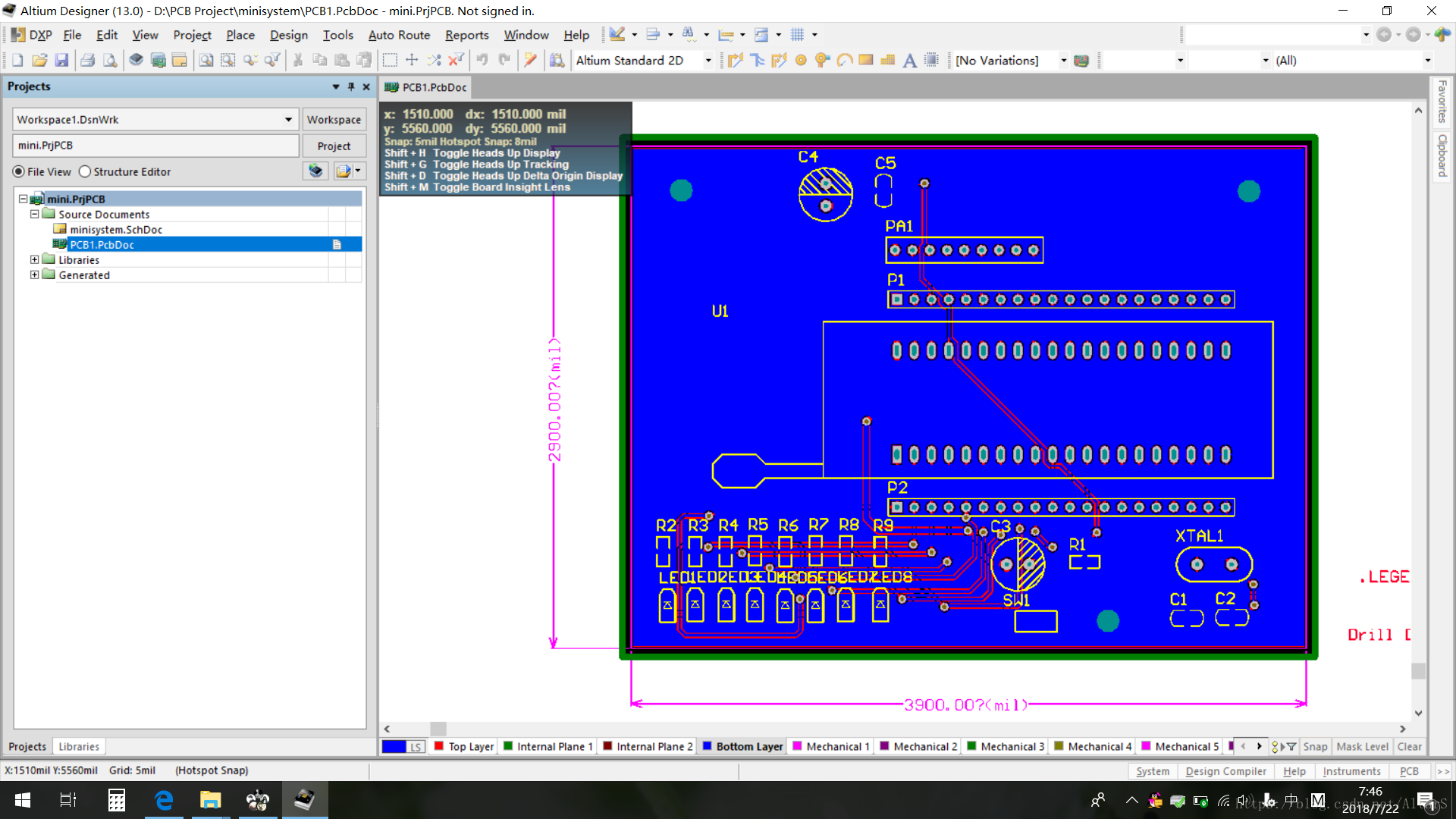Open the grids toolbar icon
Viewport: 1456px width, 819px height.
pos(797,35)
